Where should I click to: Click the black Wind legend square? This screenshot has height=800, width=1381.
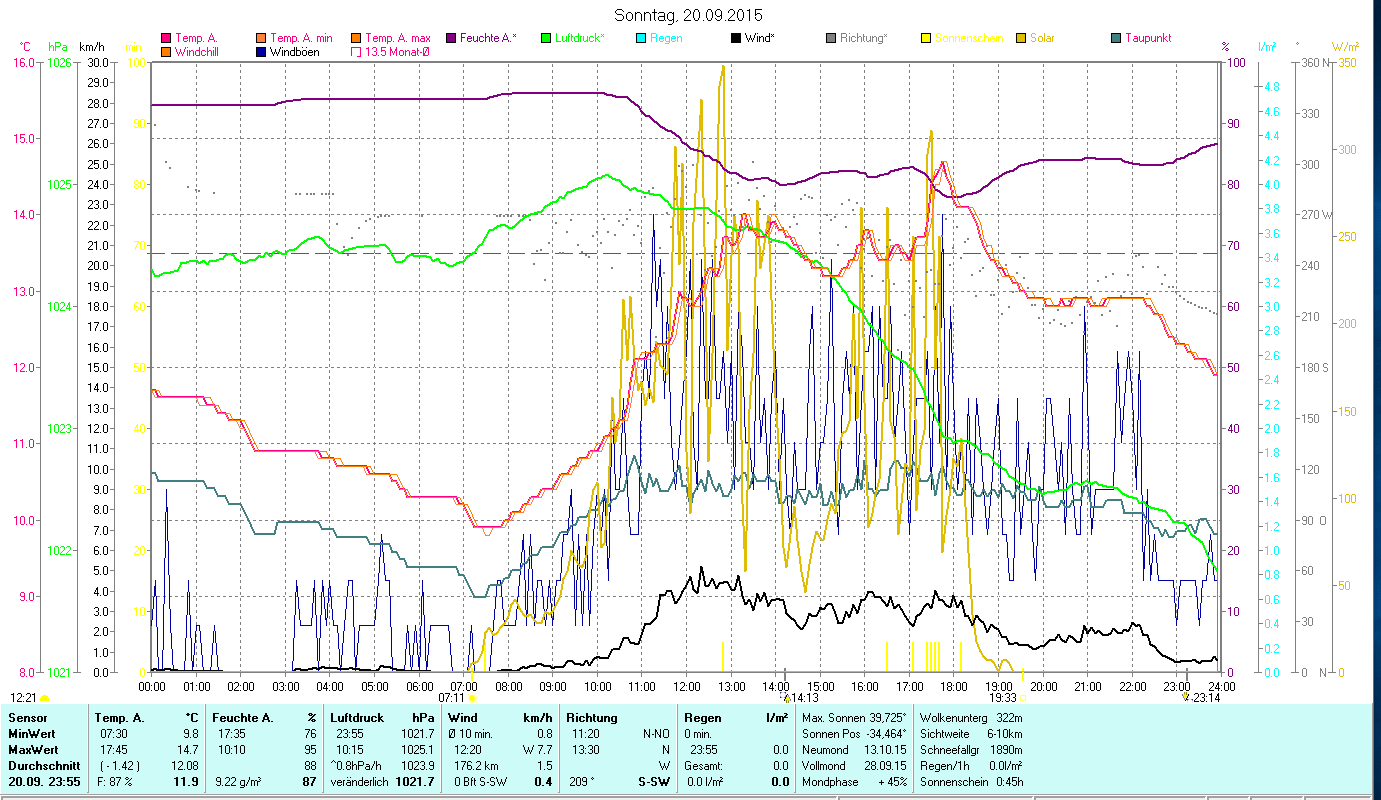coord(735,38)
